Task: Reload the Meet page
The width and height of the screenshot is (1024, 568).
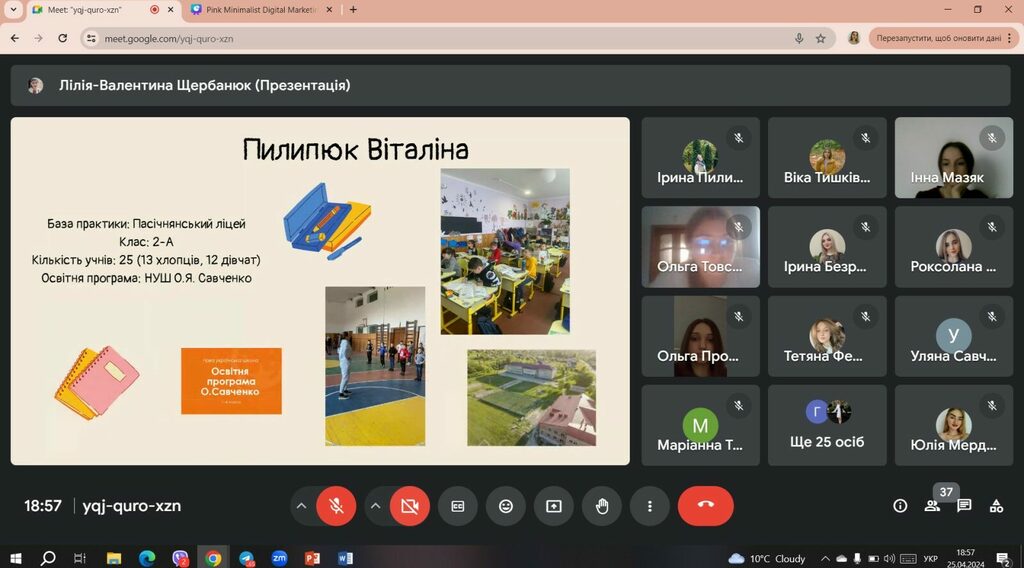Action: pyautogui.click(x=63, y=39)
